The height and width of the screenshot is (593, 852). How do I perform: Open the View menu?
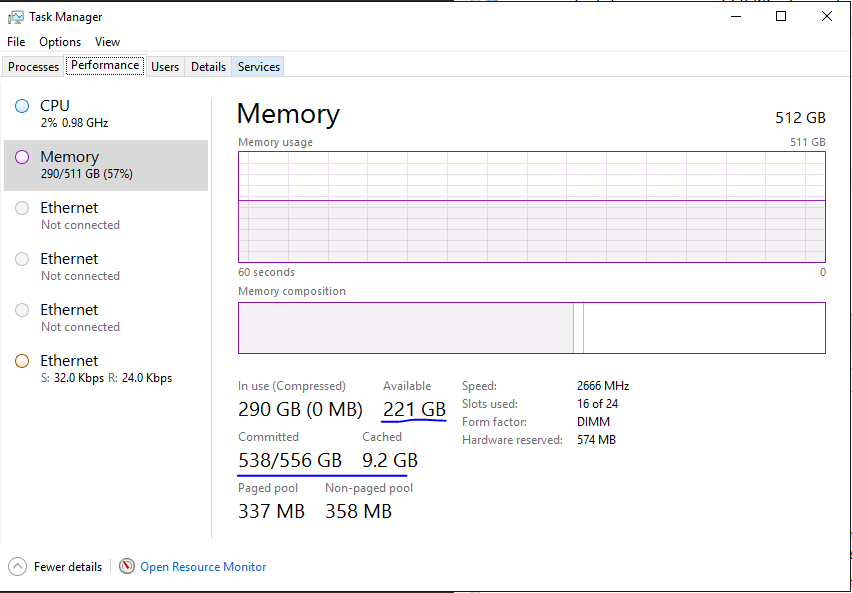click(107, 42)
